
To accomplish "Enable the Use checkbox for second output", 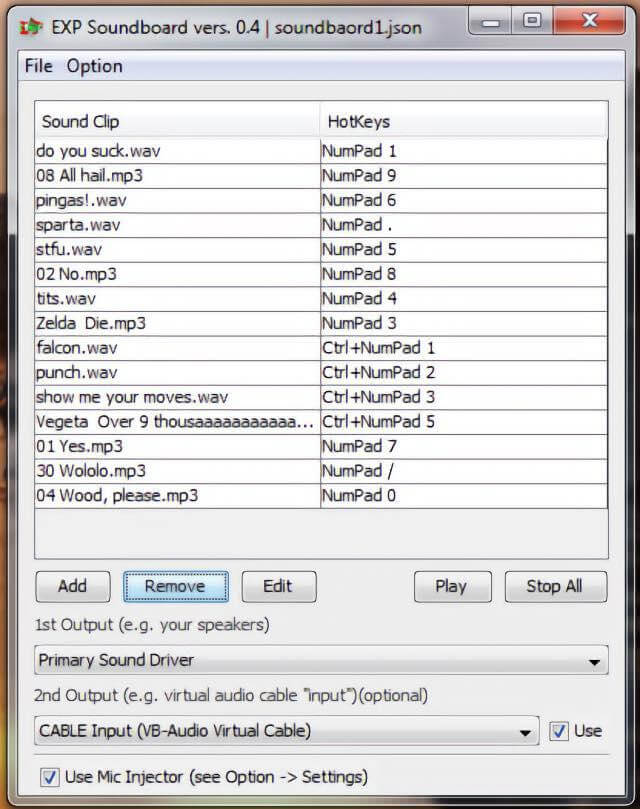I will tap(561, 731).
